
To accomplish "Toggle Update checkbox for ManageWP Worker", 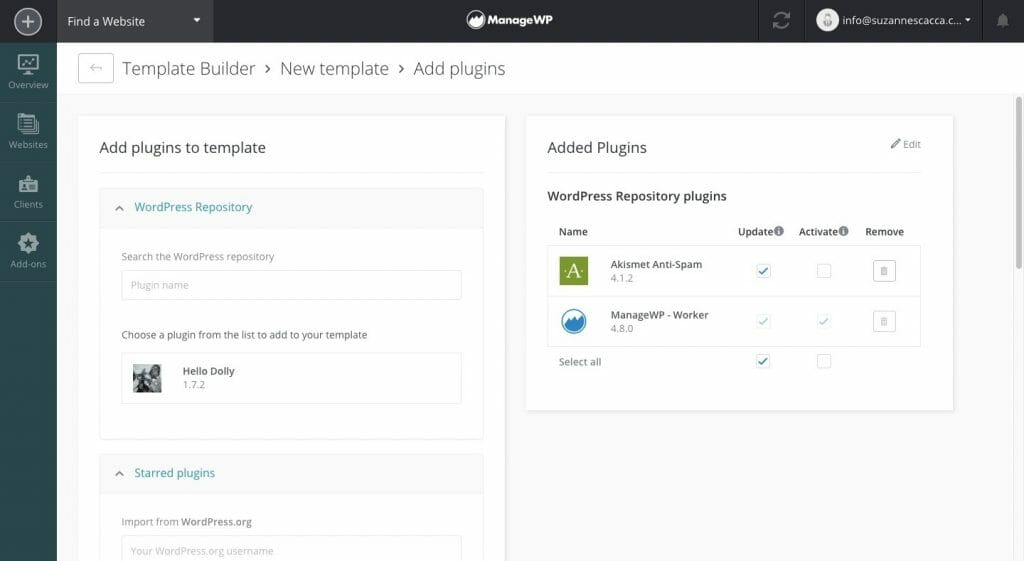I will pyautogui.click(x=763, y=321).
